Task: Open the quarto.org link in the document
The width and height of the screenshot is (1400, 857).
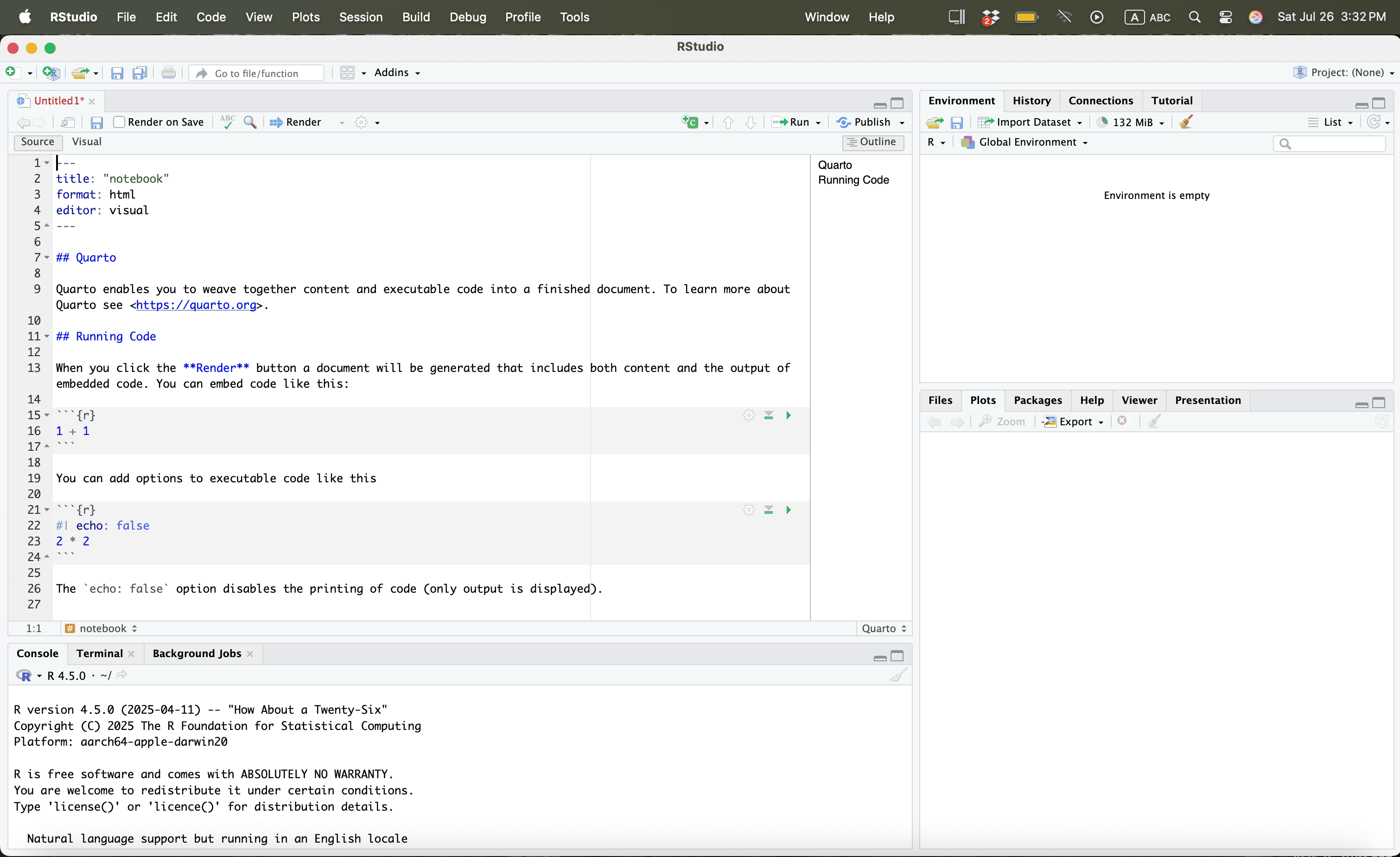Action: click(x=196, y=305)
